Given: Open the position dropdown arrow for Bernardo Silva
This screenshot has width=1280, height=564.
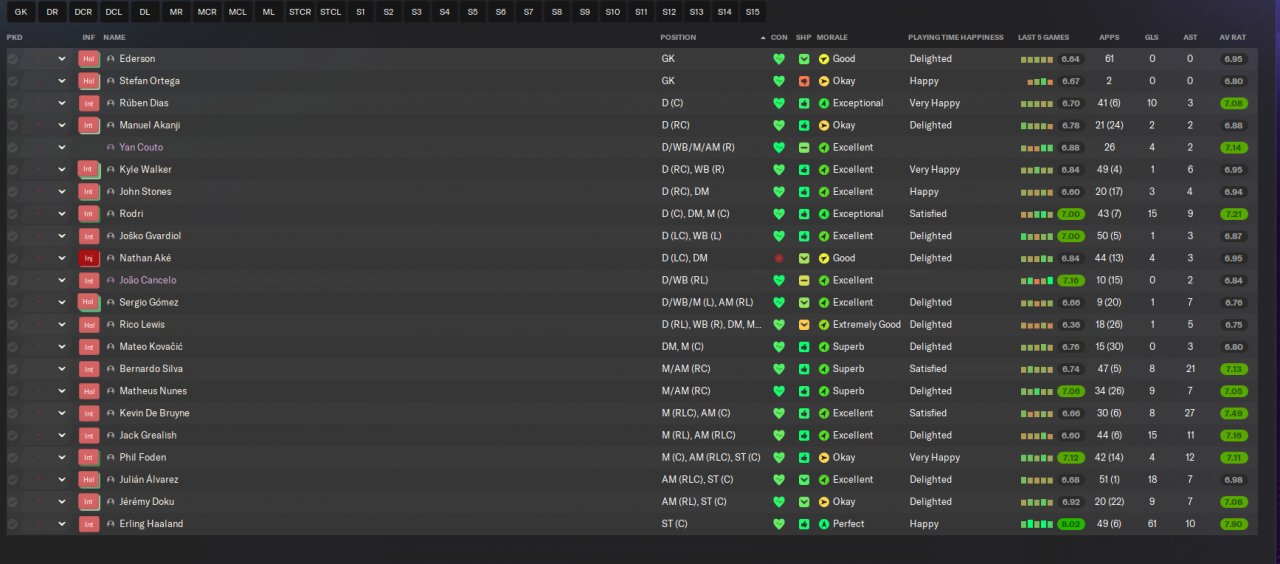Looking at the screenshot, I should [x=62, y=369].
